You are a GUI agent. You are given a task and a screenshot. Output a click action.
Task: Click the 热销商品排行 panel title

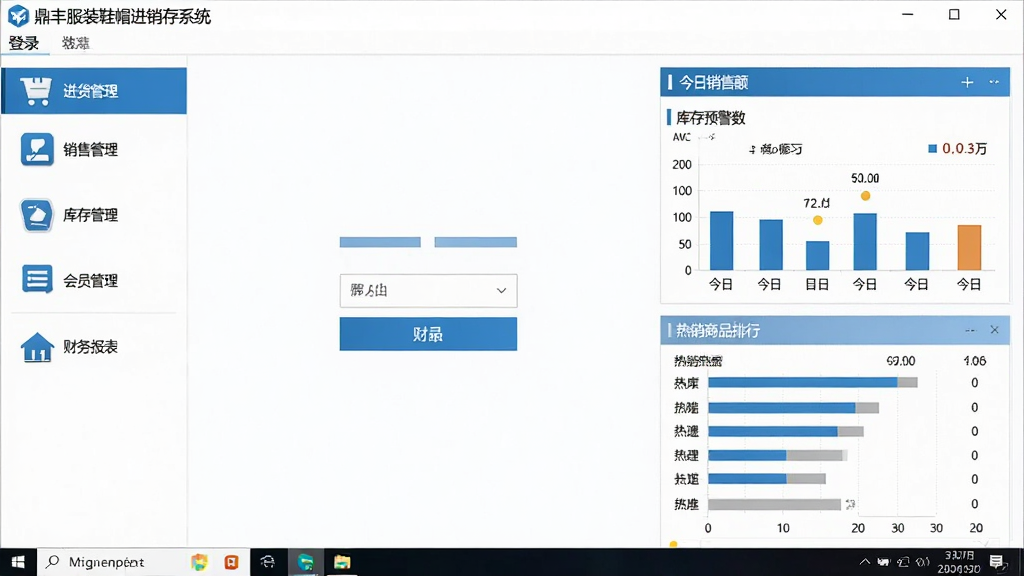[x=718, y=330]
